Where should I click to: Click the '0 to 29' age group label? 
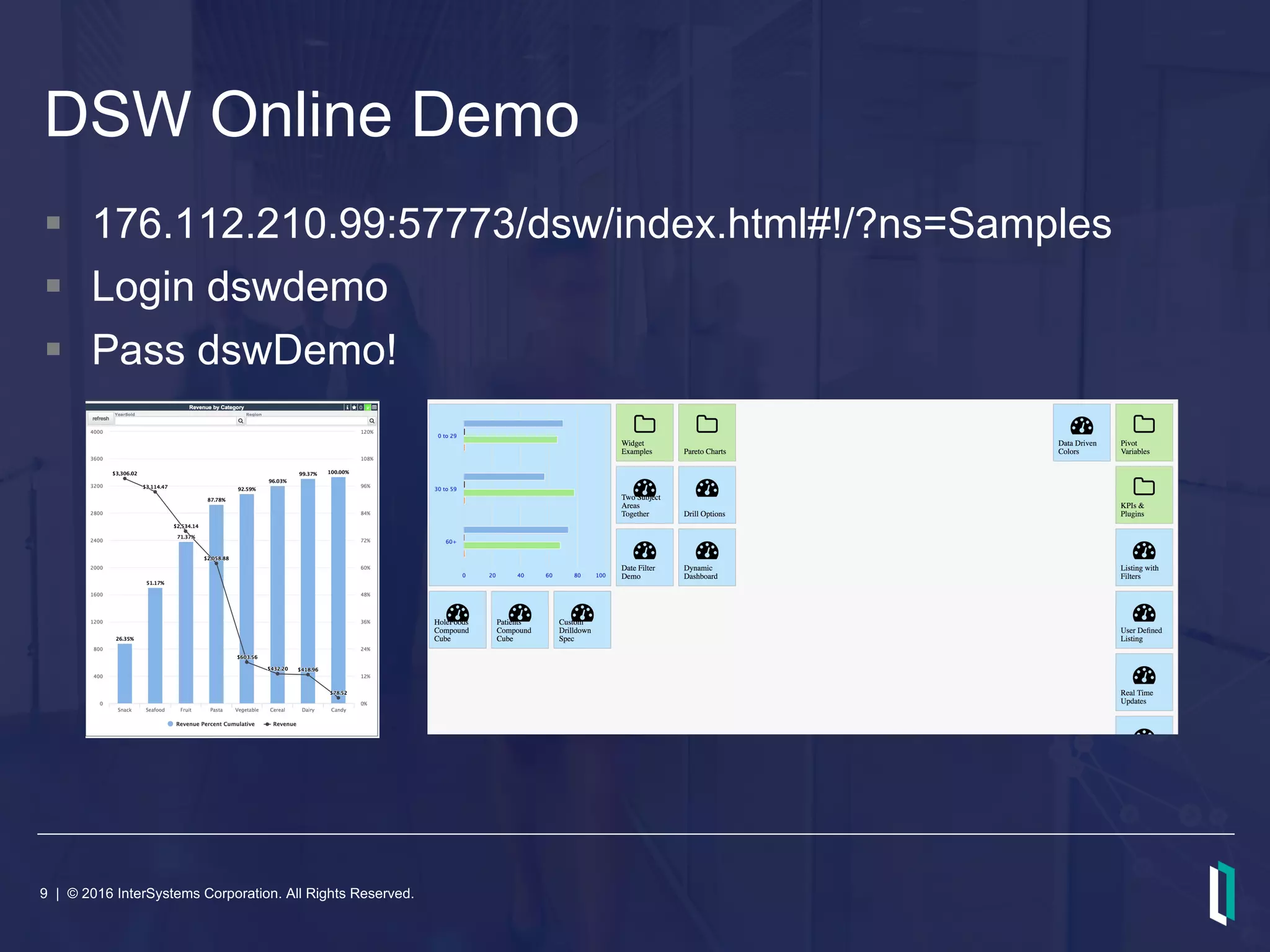pyautogui.click(x=447, y=436)
